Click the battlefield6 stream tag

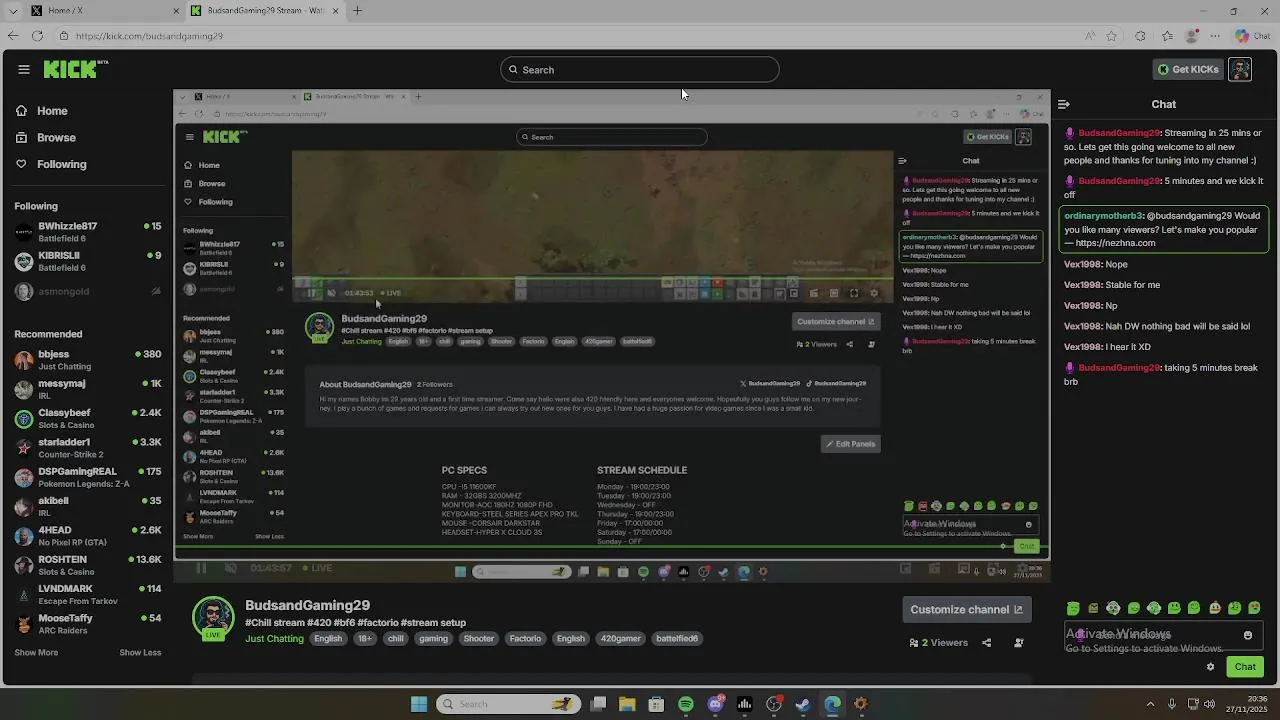(x=677, y=639)
